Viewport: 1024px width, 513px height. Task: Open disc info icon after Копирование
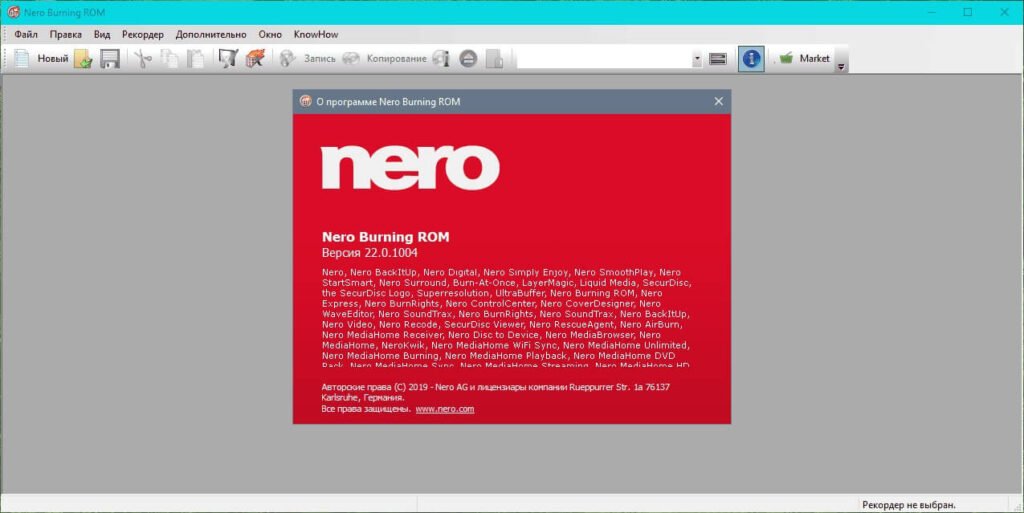pyautogui.click(x=441, y=59)
